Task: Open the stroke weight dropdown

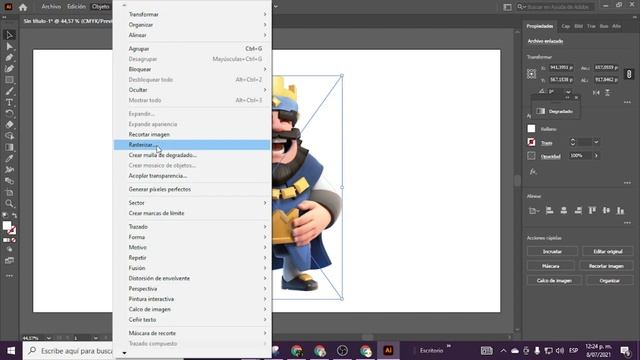Action: coord(596,142)
